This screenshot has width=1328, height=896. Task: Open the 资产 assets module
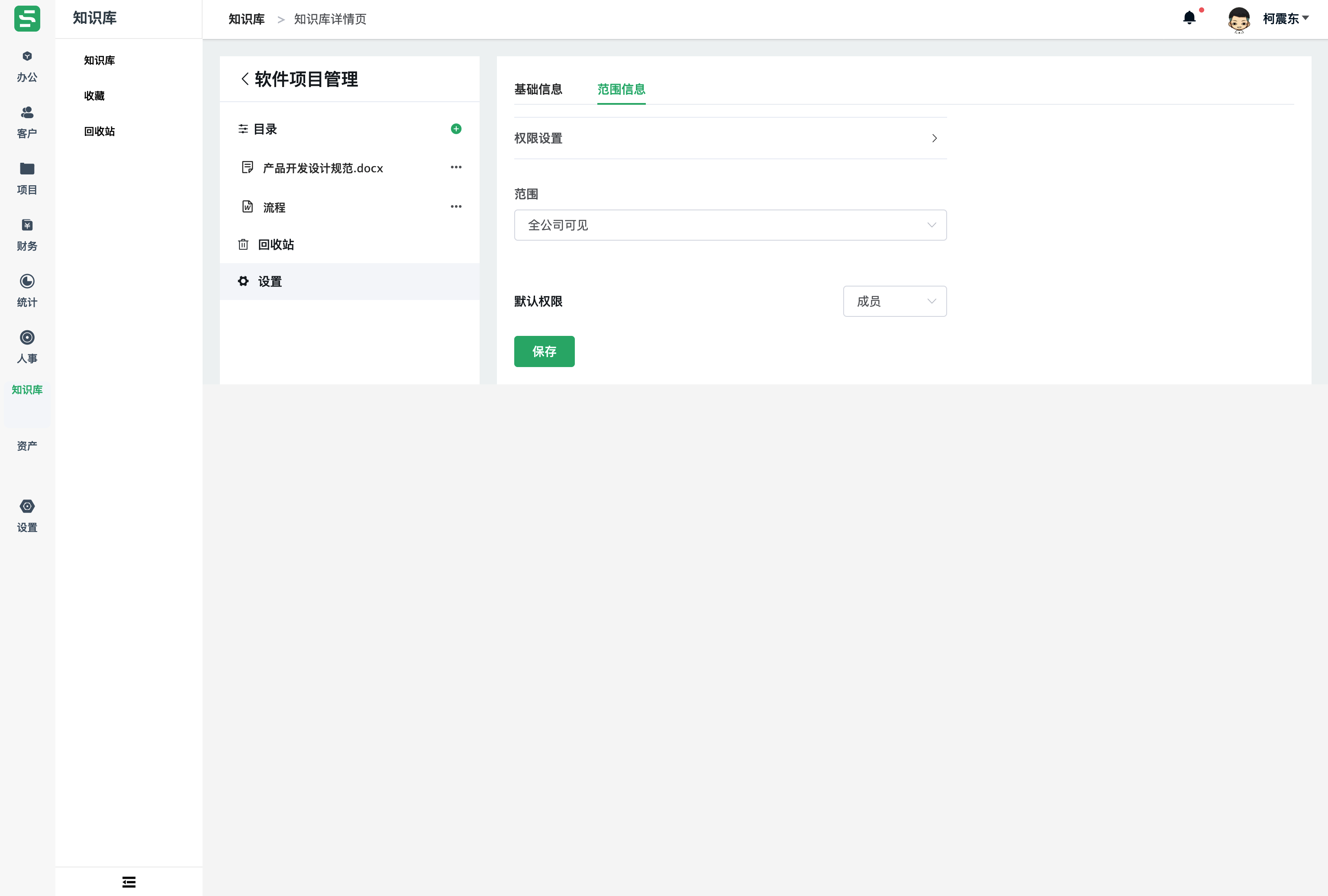(27, 446)
